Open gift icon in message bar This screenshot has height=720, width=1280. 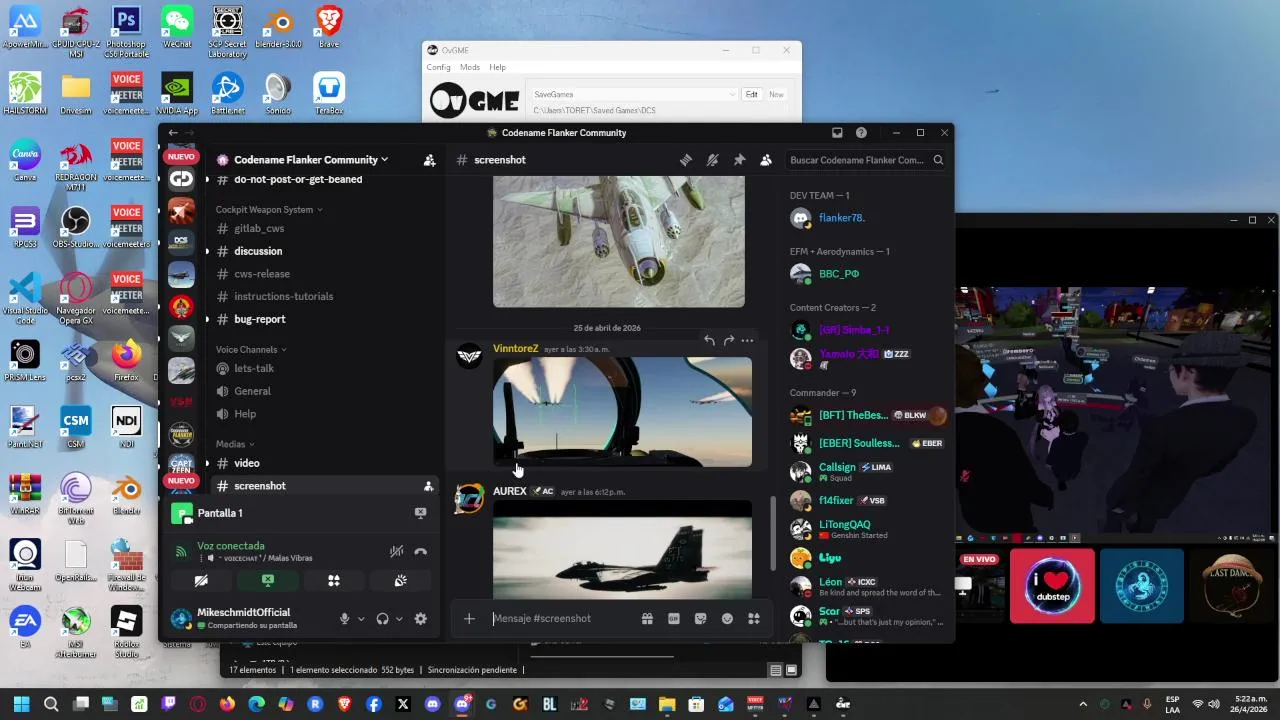coord(647,619)
